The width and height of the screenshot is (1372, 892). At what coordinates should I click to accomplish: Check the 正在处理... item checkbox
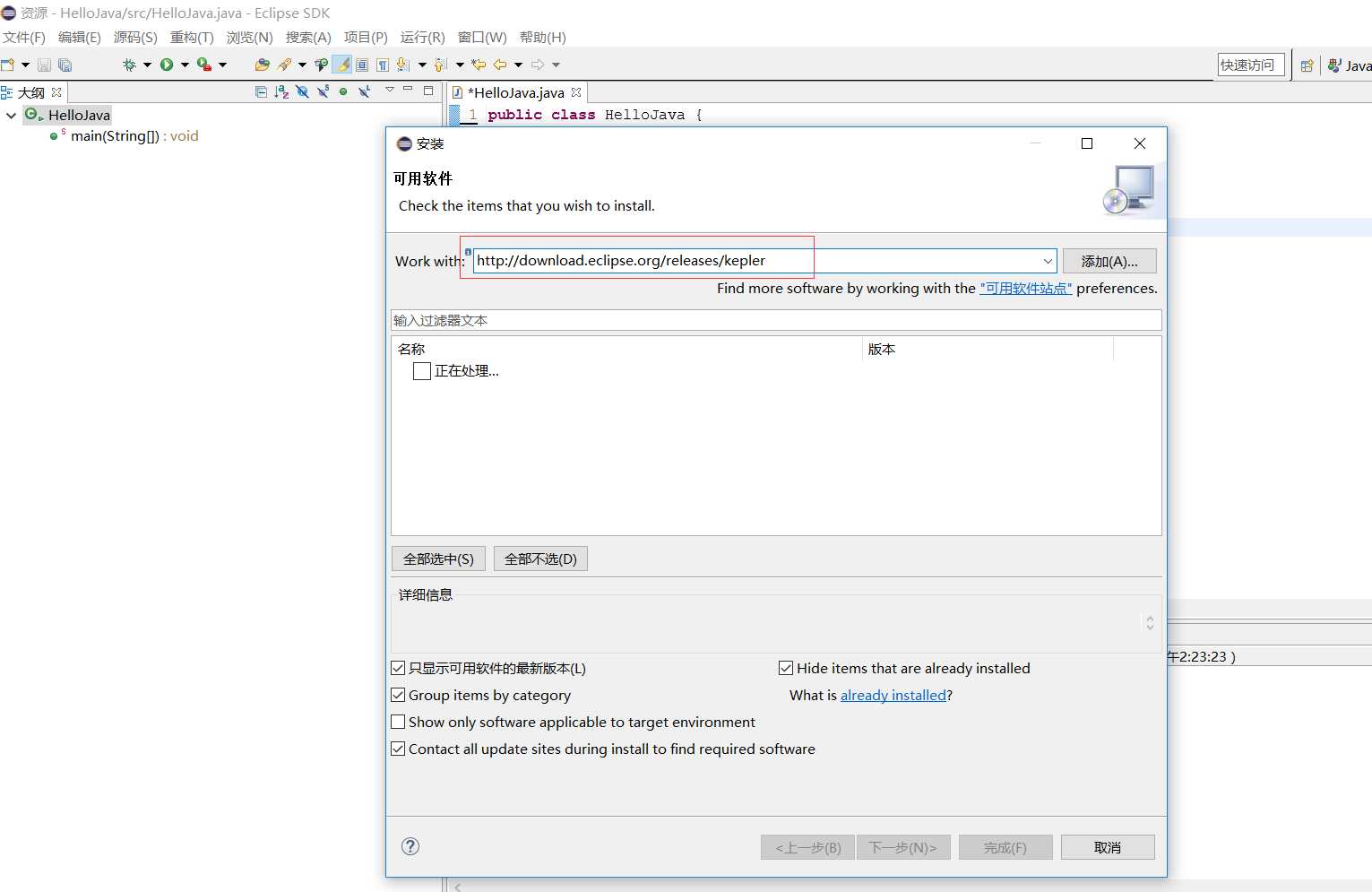click(422, 371)
